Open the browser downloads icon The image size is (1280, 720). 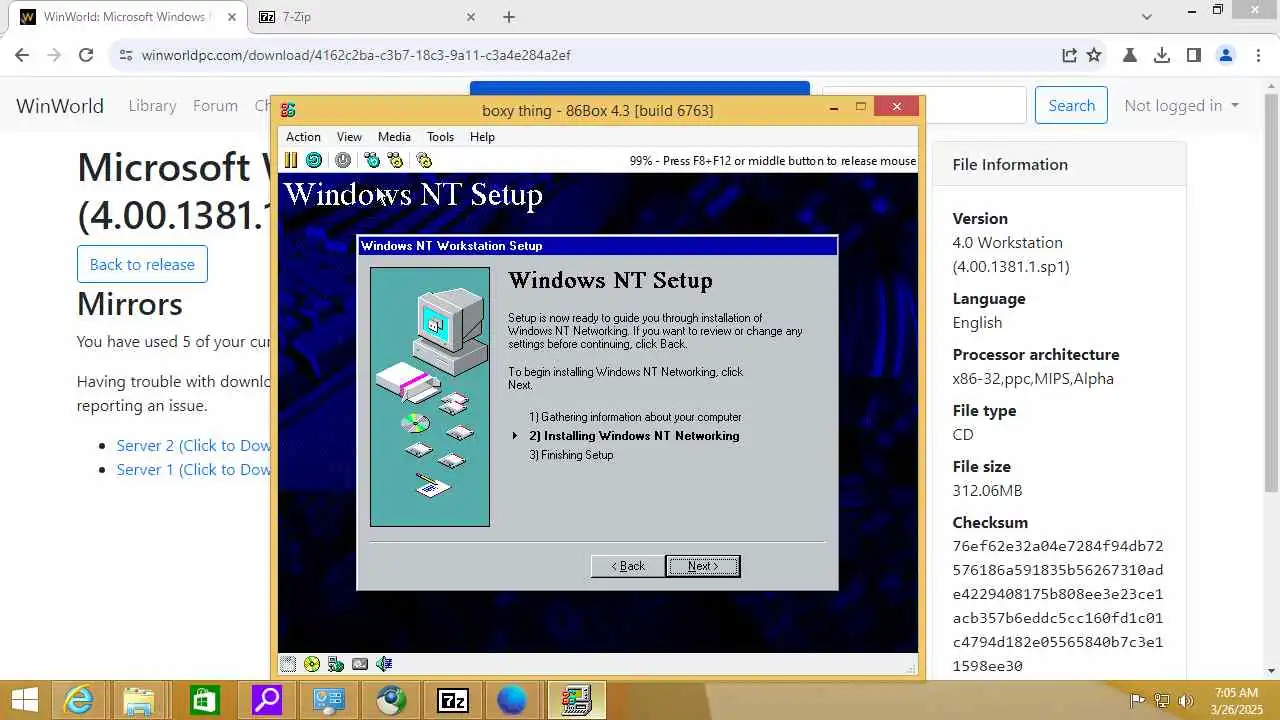pos(1161,55)
